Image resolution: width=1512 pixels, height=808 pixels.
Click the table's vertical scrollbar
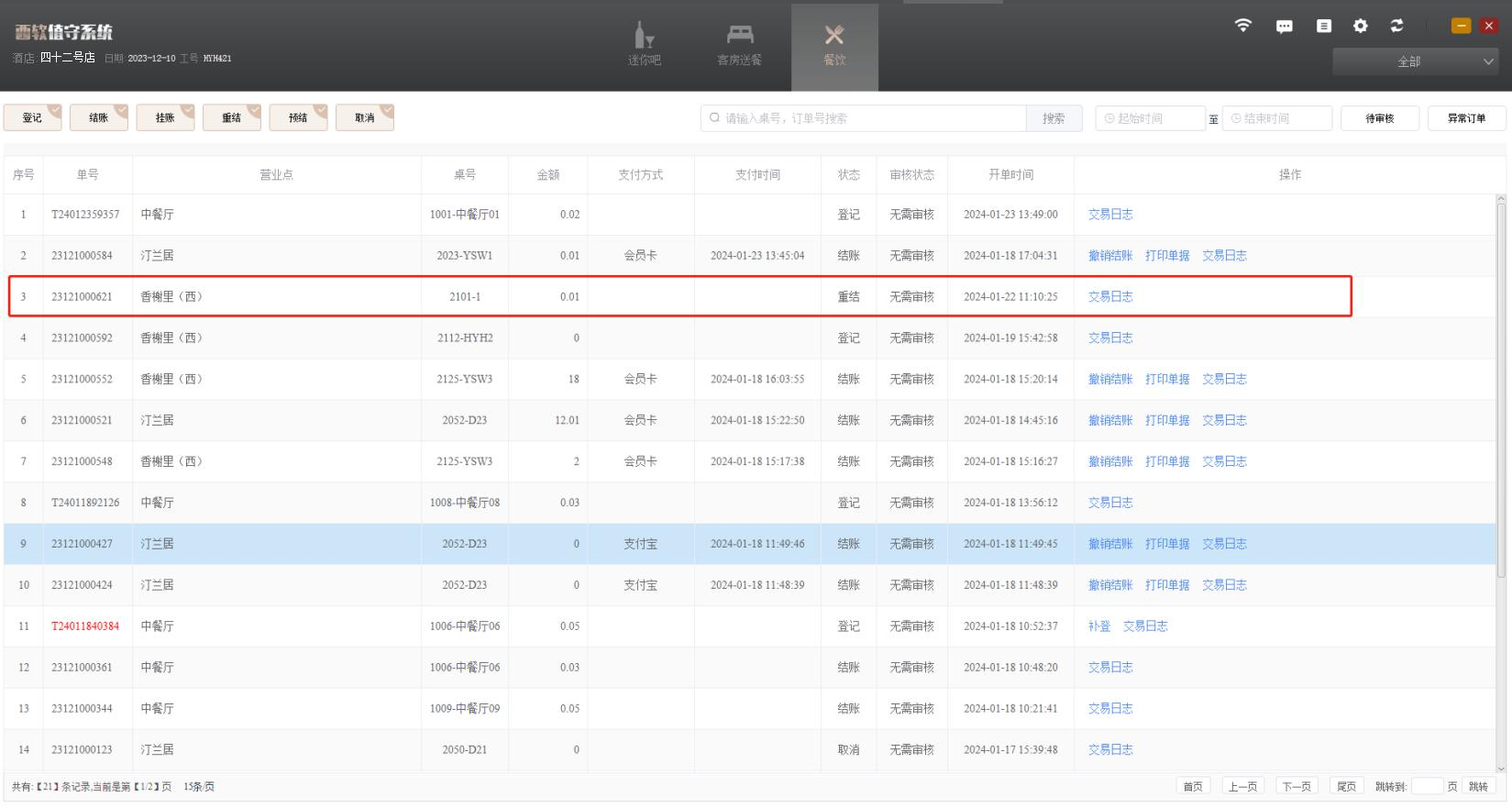pyautogui.click(x=1501, y=385)
